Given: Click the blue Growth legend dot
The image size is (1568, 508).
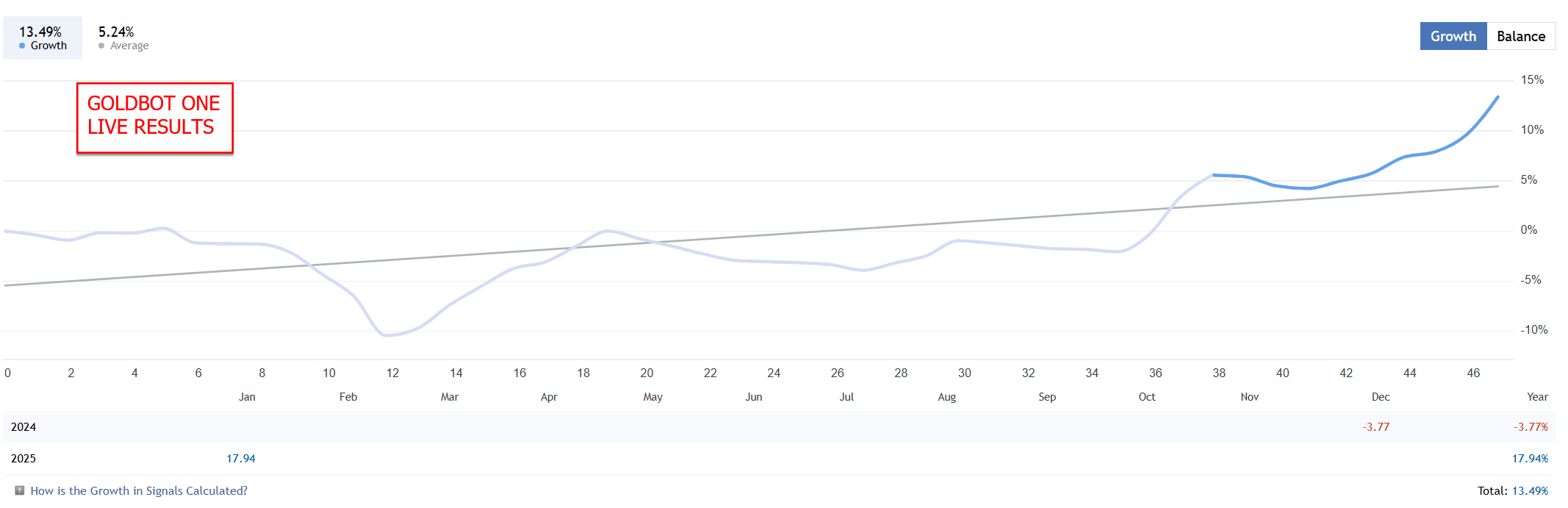Looking at the screenshot, I should click(x=22, y=46).
